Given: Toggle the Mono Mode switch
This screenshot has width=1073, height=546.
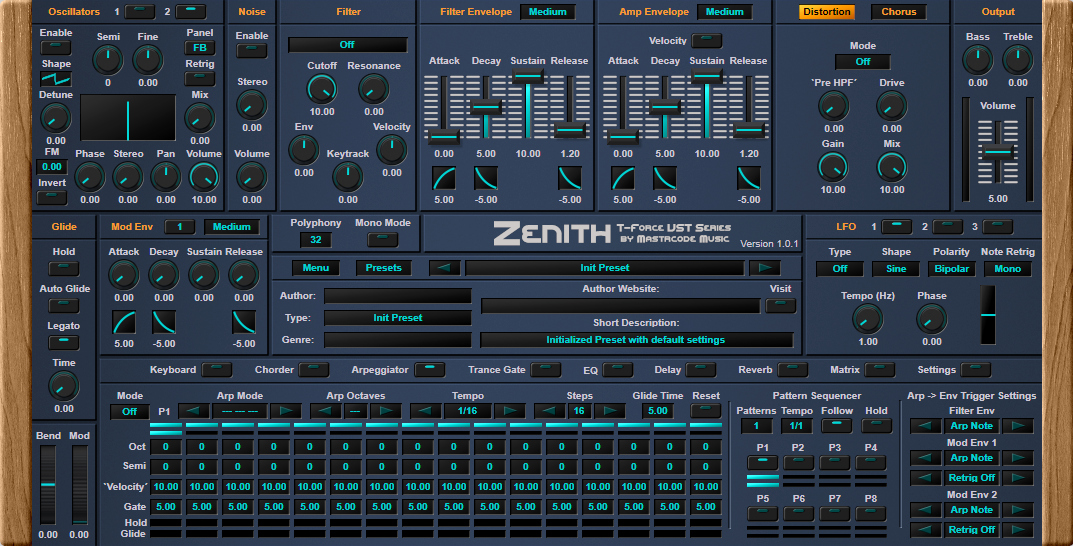Looking at the screenshot, I should click(383, 239).
